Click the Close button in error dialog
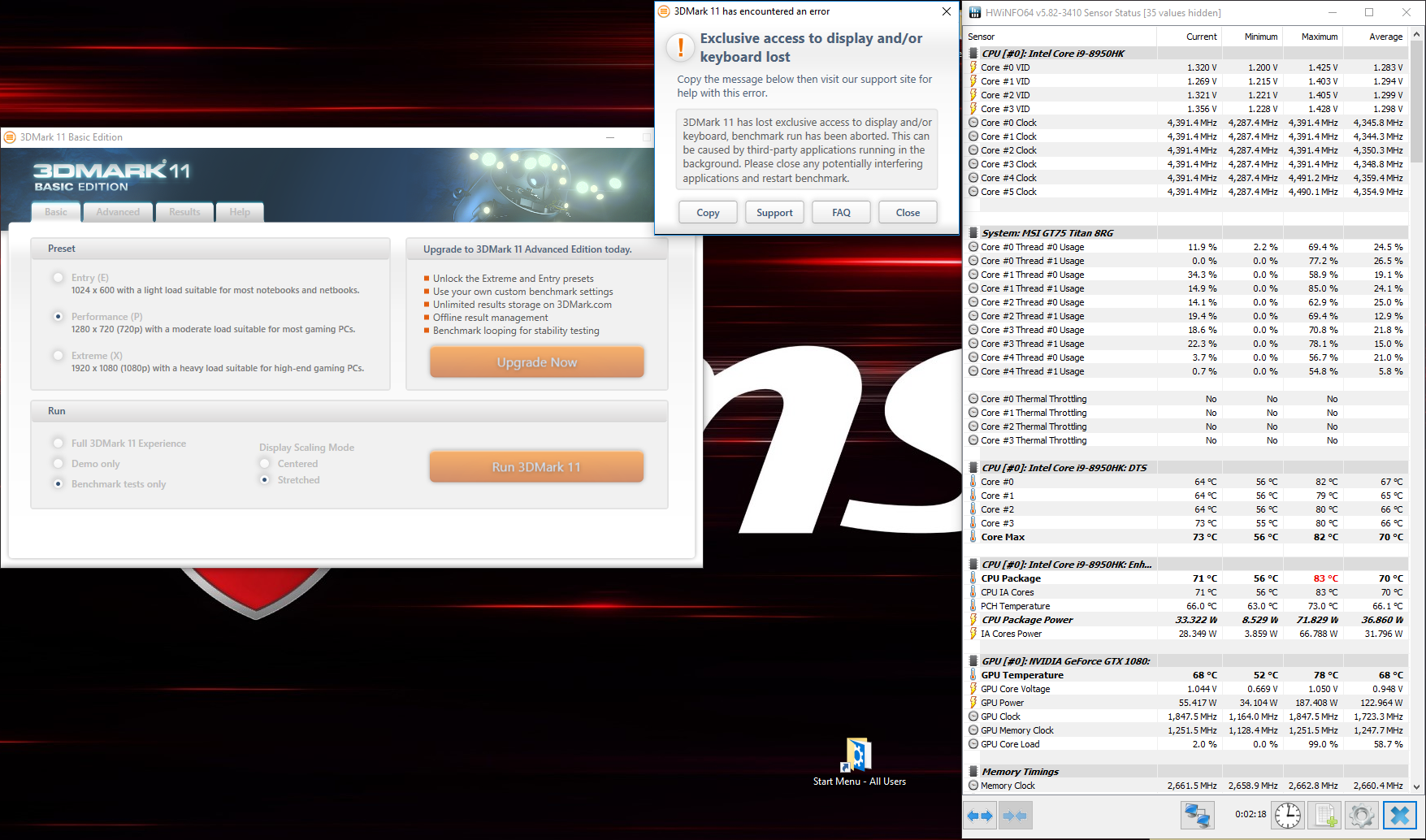This screenshot has width=1426, height=840. click(x=908, y=213)
